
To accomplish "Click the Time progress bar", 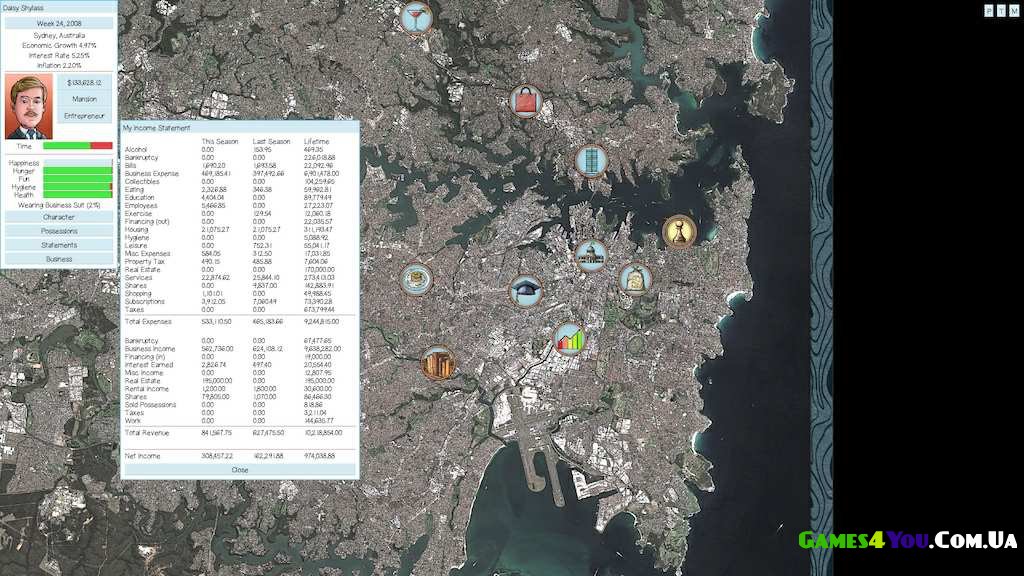I will pos(77,145).
